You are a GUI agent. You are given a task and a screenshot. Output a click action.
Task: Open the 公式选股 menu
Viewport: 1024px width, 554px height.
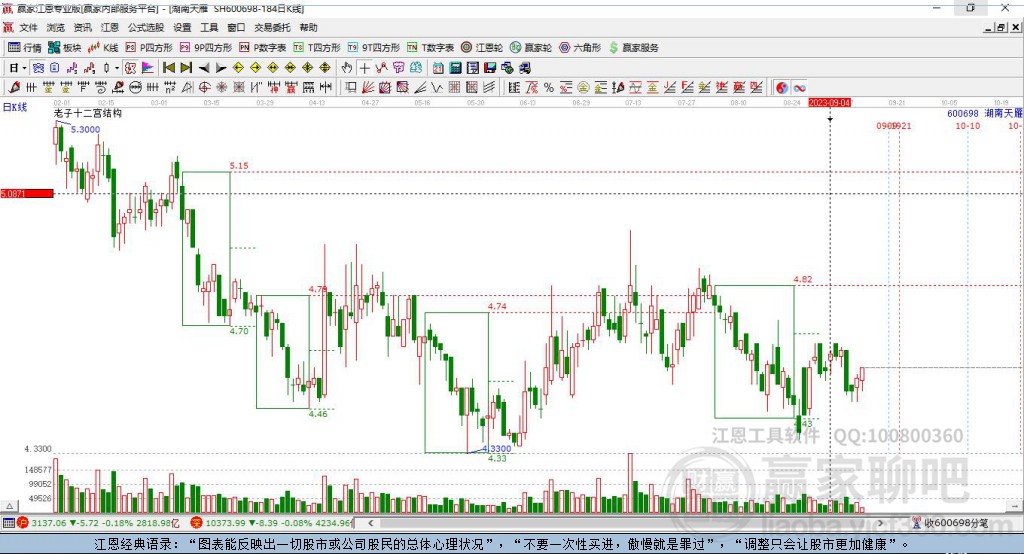(x=146, y=27)
